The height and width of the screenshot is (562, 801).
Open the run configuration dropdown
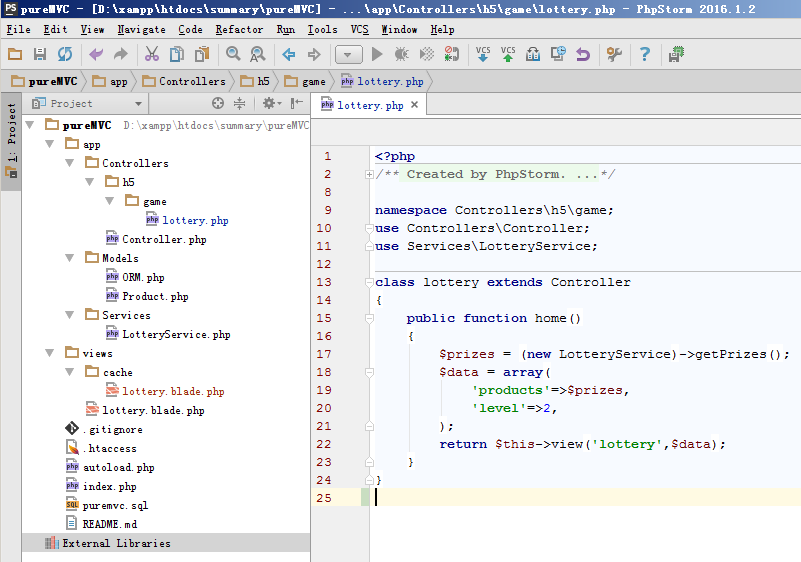click(x=349, y=54)
